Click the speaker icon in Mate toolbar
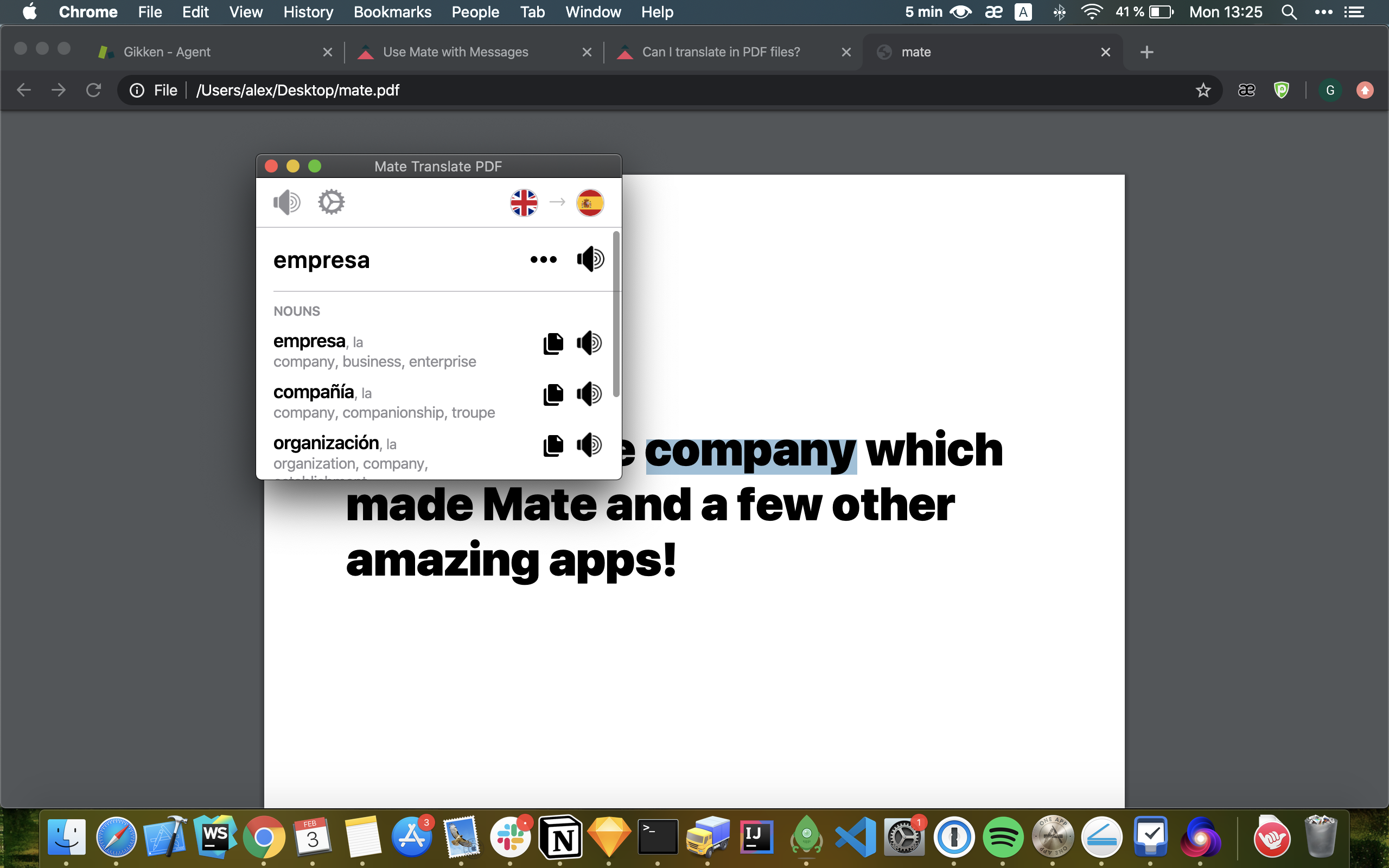Screen dimensions: 1389x868 click(x=286, y=202)
